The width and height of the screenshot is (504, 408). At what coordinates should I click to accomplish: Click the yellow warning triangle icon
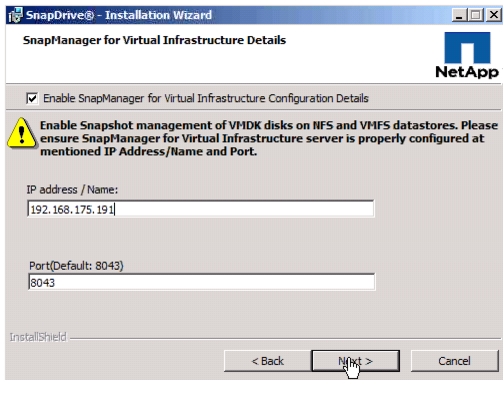[22, 133]
